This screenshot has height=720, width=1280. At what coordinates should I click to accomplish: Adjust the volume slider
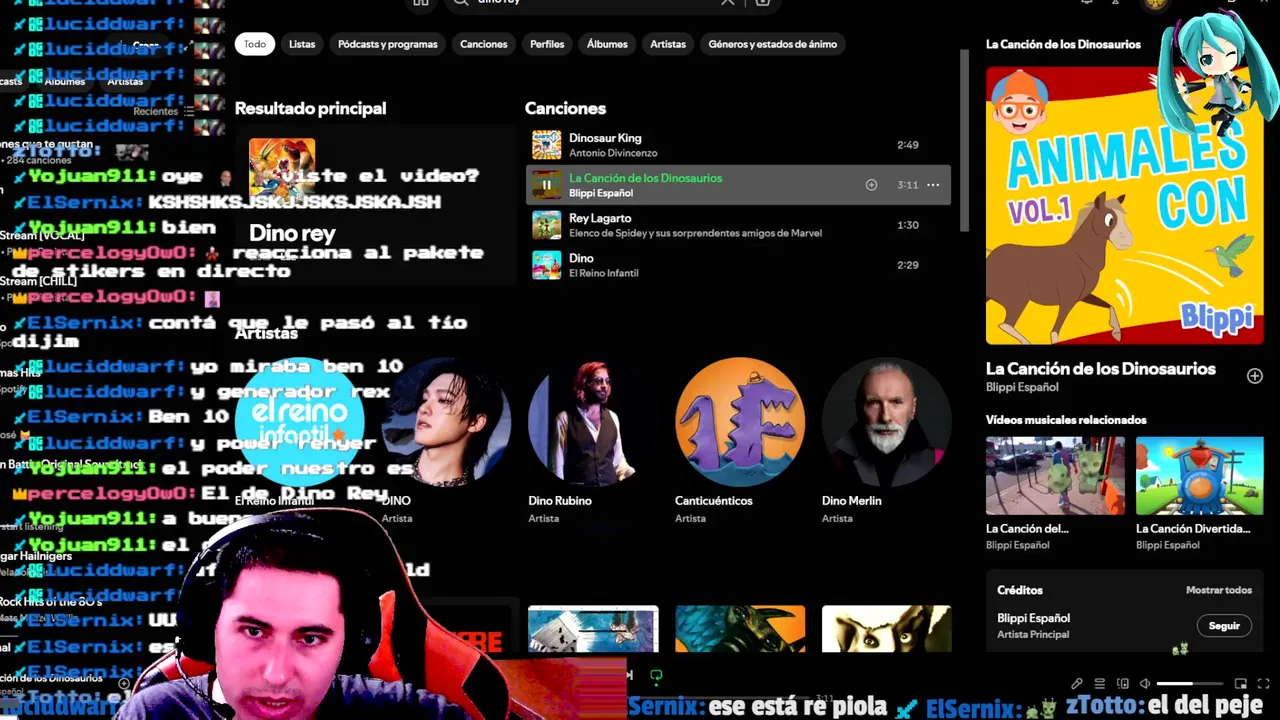tap(1190, 684)
